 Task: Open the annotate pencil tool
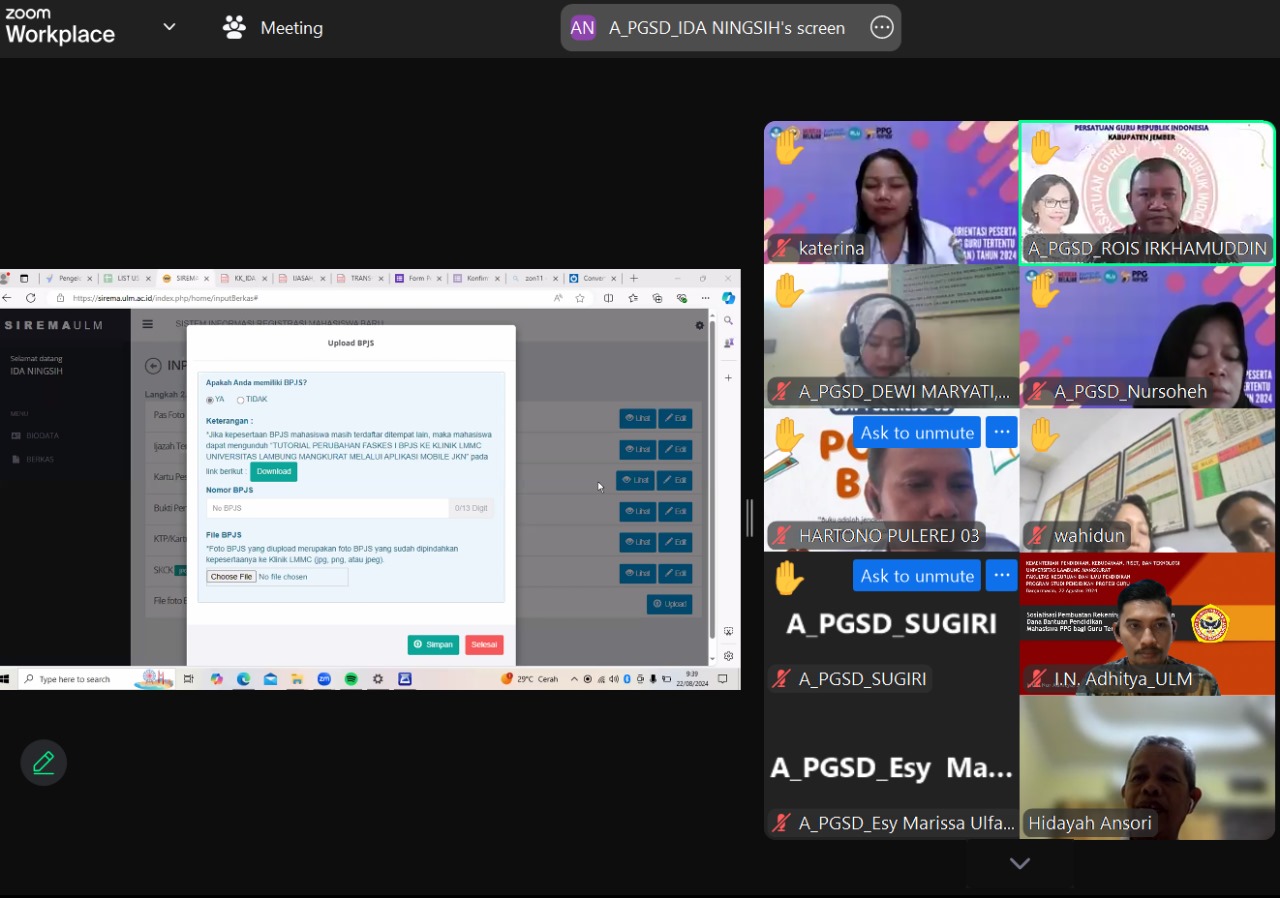tap(43, 764)
